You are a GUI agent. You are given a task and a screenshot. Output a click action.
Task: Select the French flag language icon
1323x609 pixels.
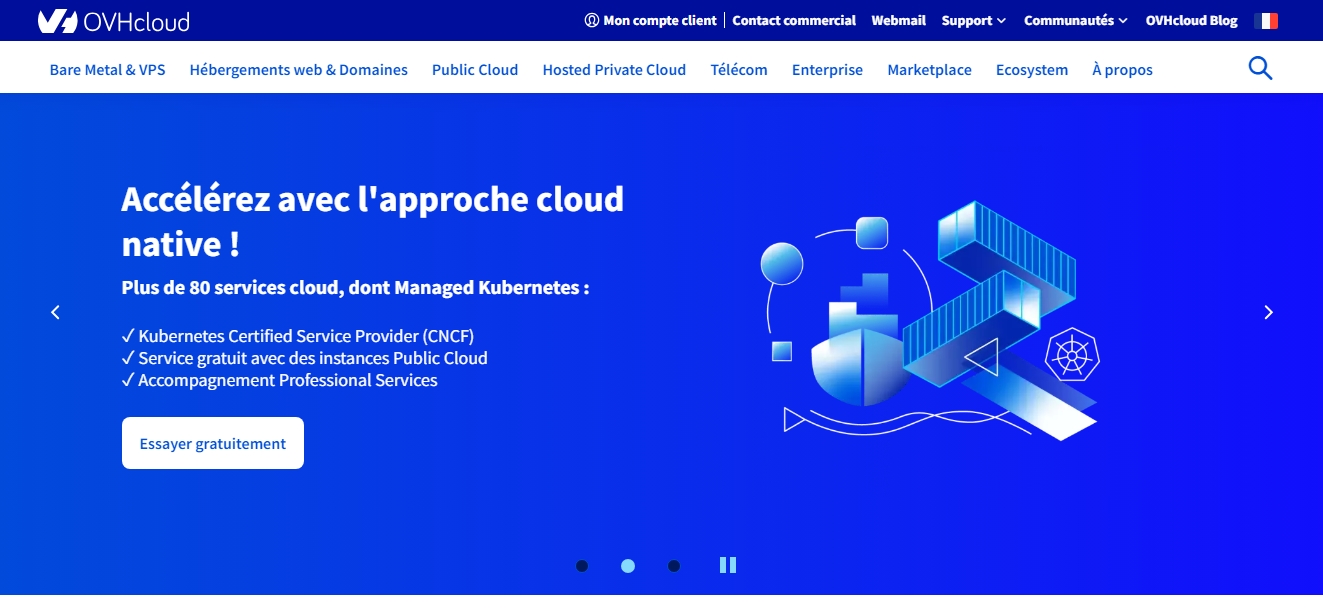pos(1266,20)
